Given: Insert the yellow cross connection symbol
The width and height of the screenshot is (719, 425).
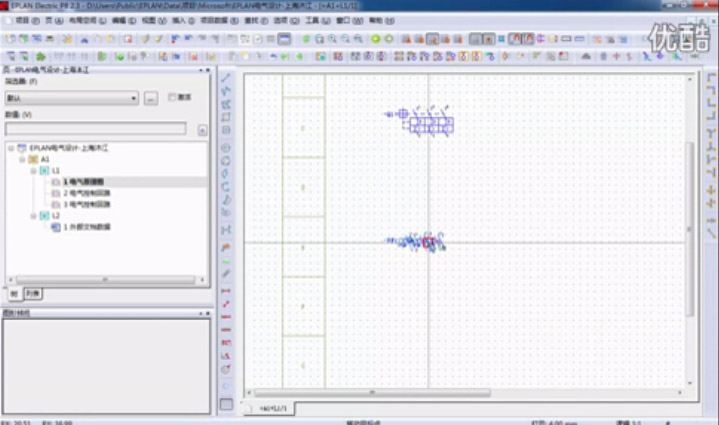Looking at the screenshot, I should coord(711,190).
